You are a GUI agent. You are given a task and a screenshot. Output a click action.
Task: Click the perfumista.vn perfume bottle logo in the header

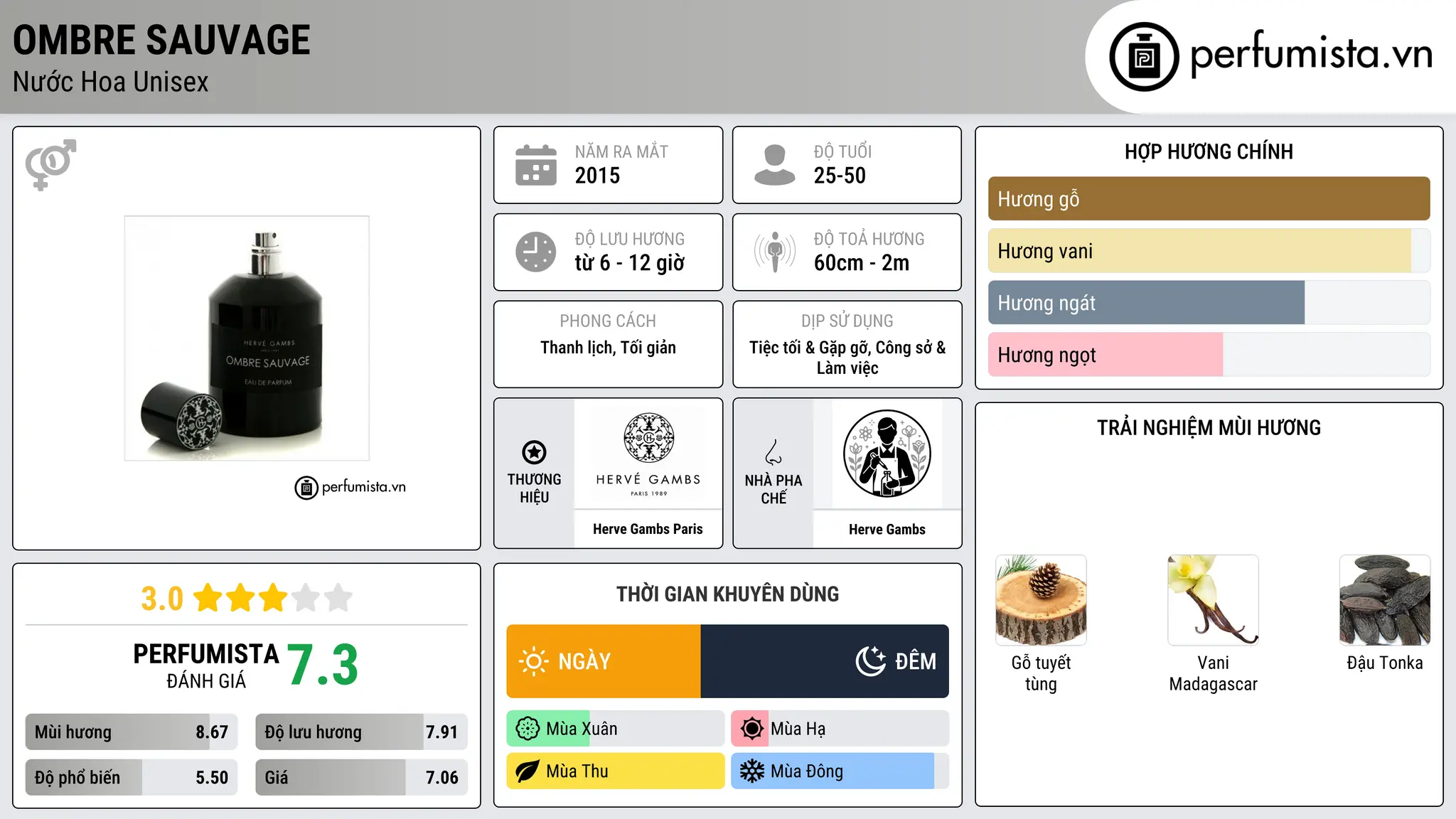tap(1144, 57)
